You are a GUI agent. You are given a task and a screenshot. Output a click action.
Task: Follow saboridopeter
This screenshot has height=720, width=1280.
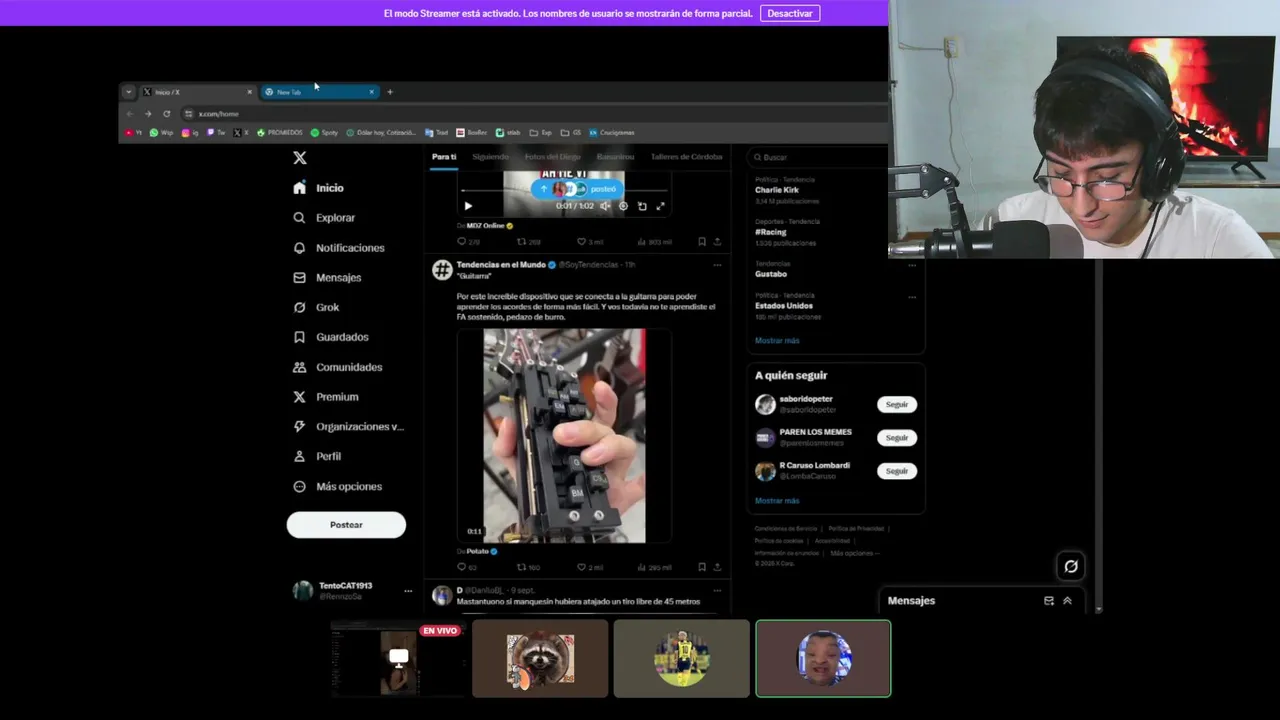pyautogui.click(x=897, y=405)
